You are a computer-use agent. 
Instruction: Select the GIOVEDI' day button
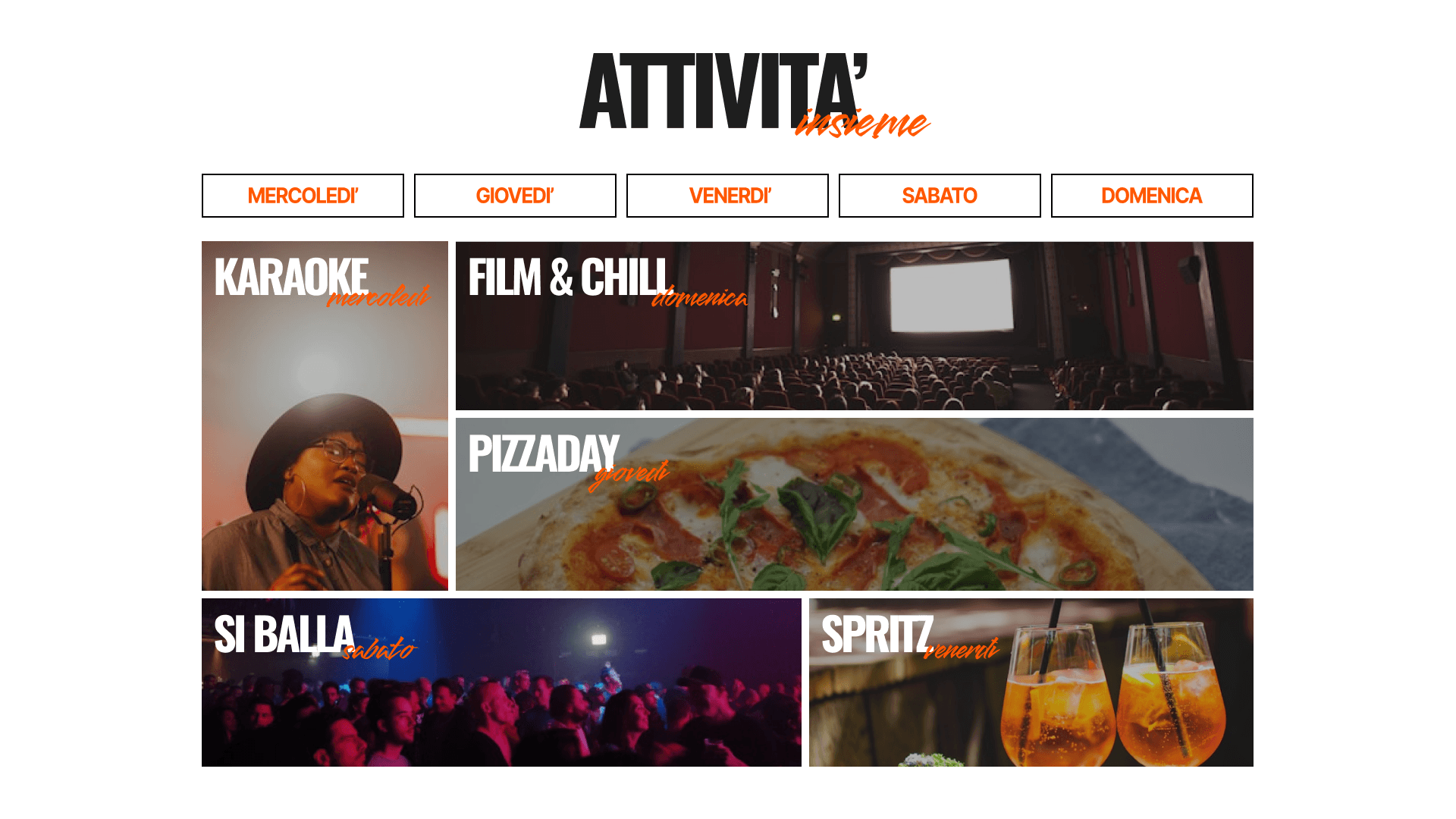pos(515,196)
